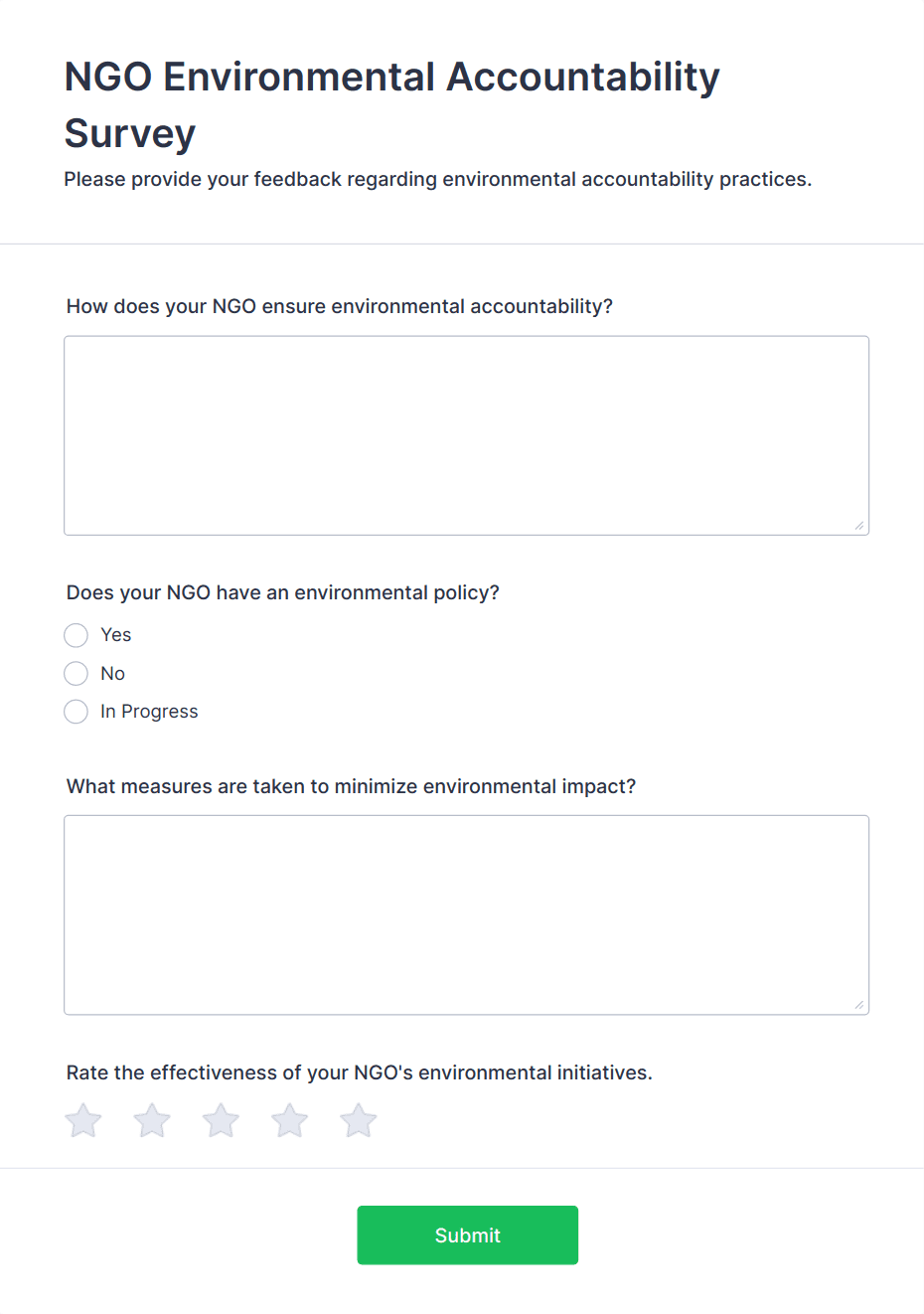Select the Yes radio button
This screenshot has height=1314, width=924.
pos(77,635)
